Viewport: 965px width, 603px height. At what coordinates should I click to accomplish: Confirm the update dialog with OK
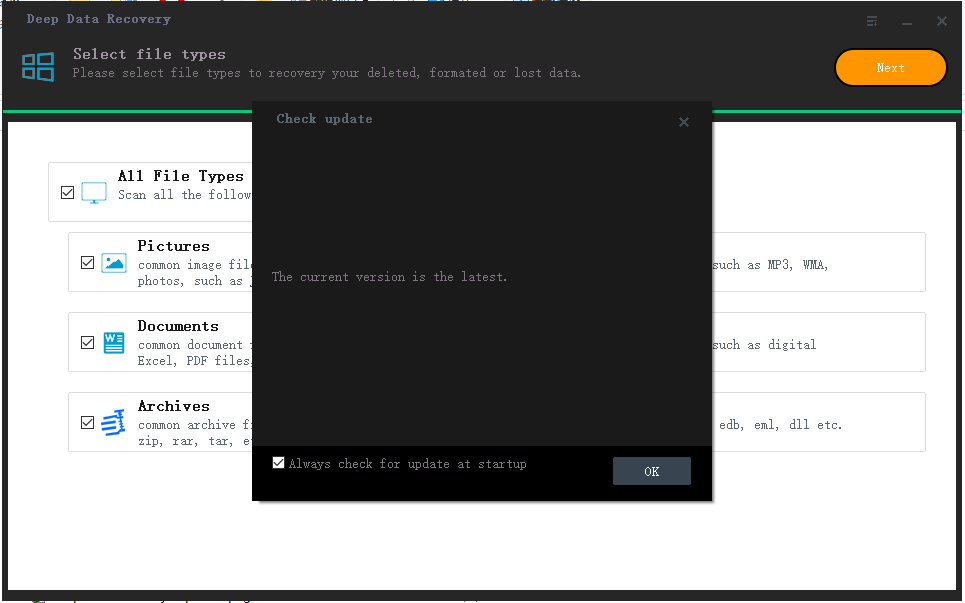pos(651,471)
